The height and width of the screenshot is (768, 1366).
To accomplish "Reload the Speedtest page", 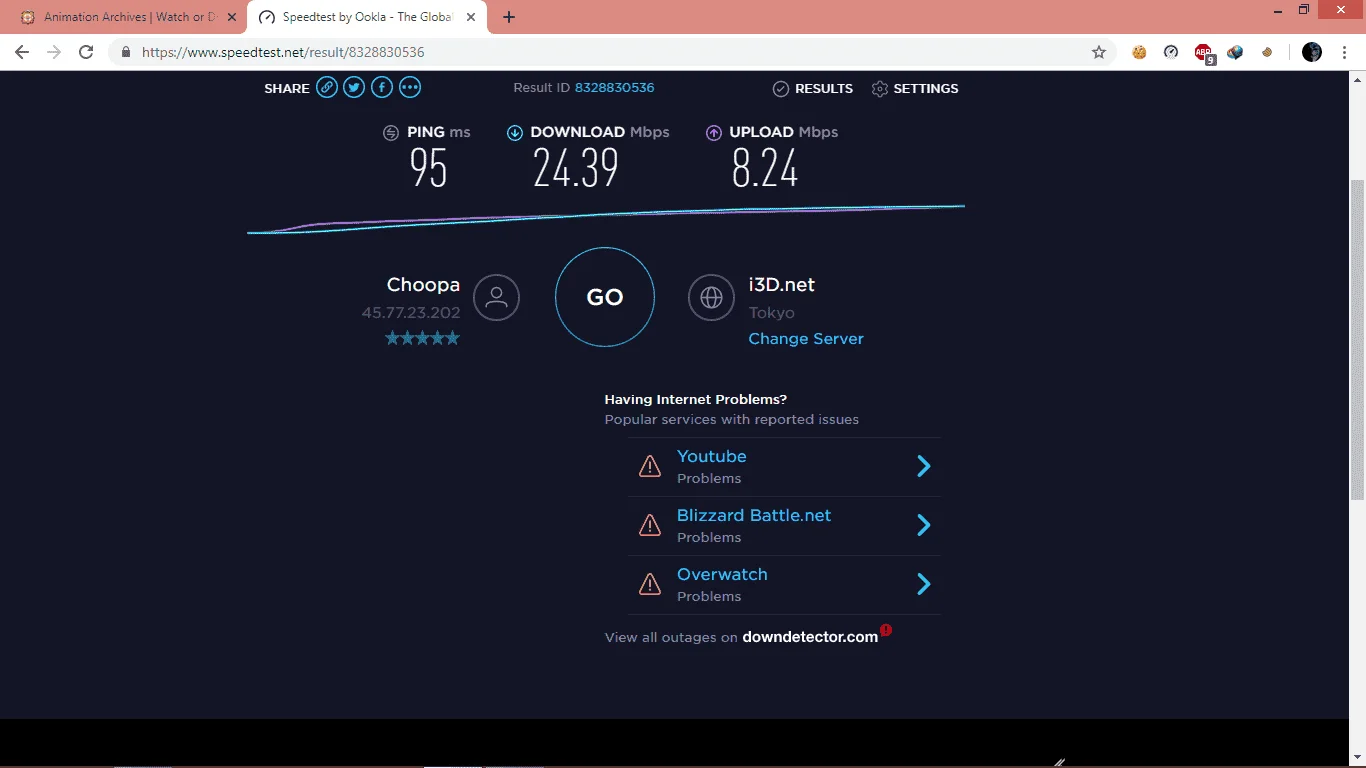I will click(x=86, y=52).
